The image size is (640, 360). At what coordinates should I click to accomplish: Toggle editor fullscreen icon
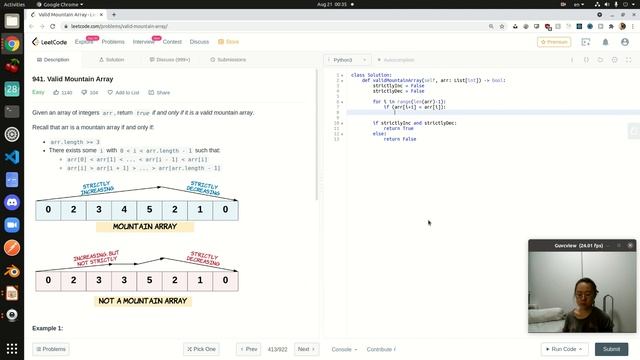tap(629, 60)
